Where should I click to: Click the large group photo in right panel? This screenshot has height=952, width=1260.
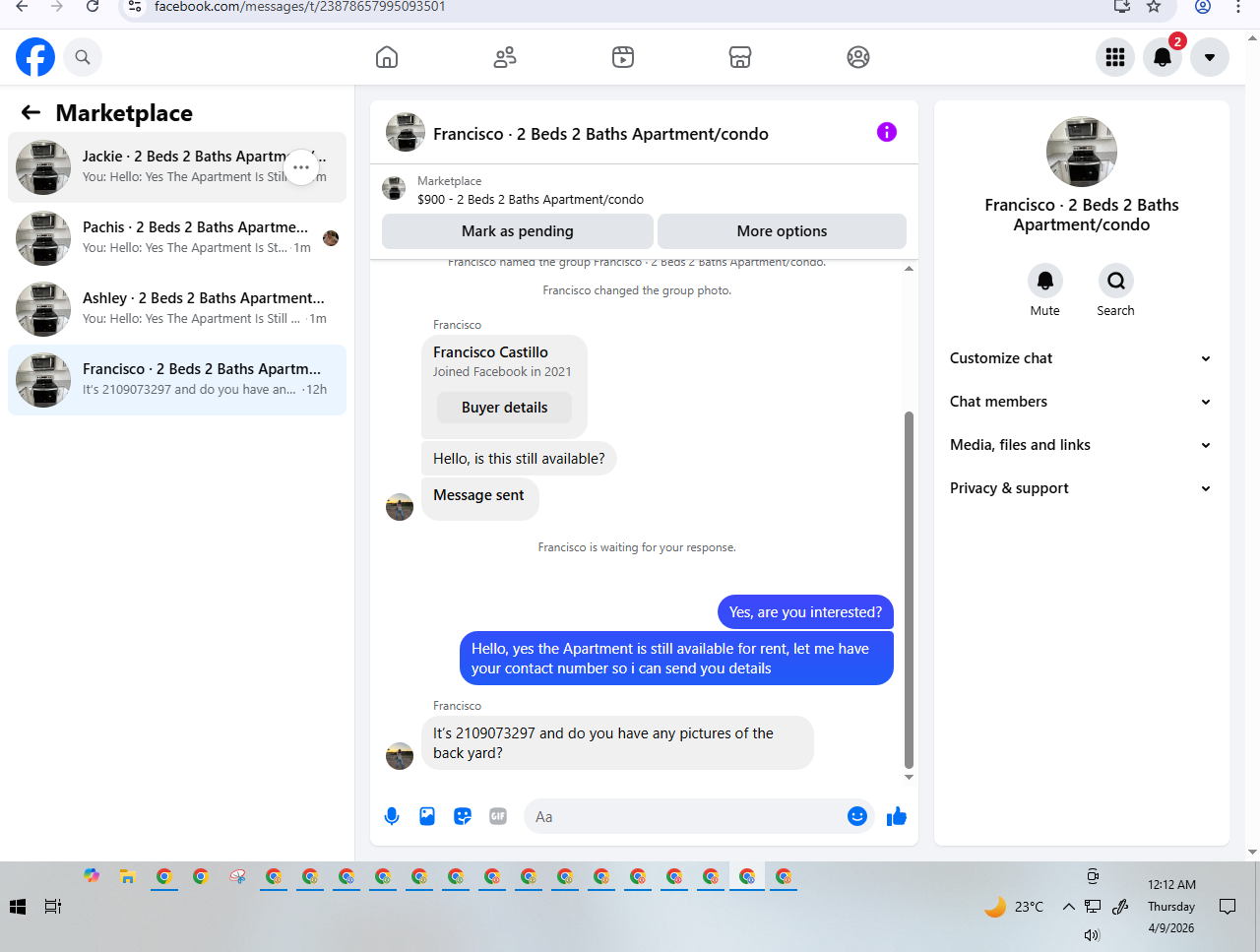coord(1082,152)
